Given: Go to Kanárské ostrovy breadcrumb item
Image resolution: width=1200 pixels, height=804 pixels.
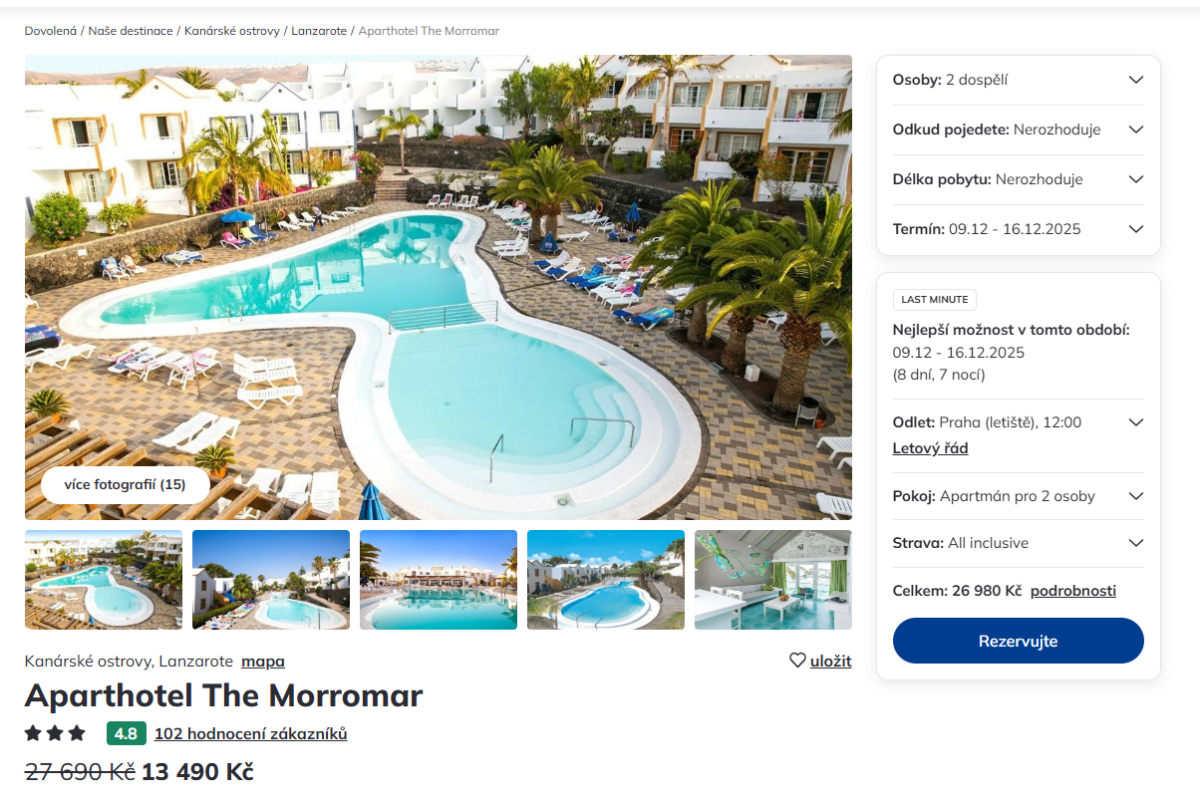Looking at the screenshot, I should coord(232,31).
